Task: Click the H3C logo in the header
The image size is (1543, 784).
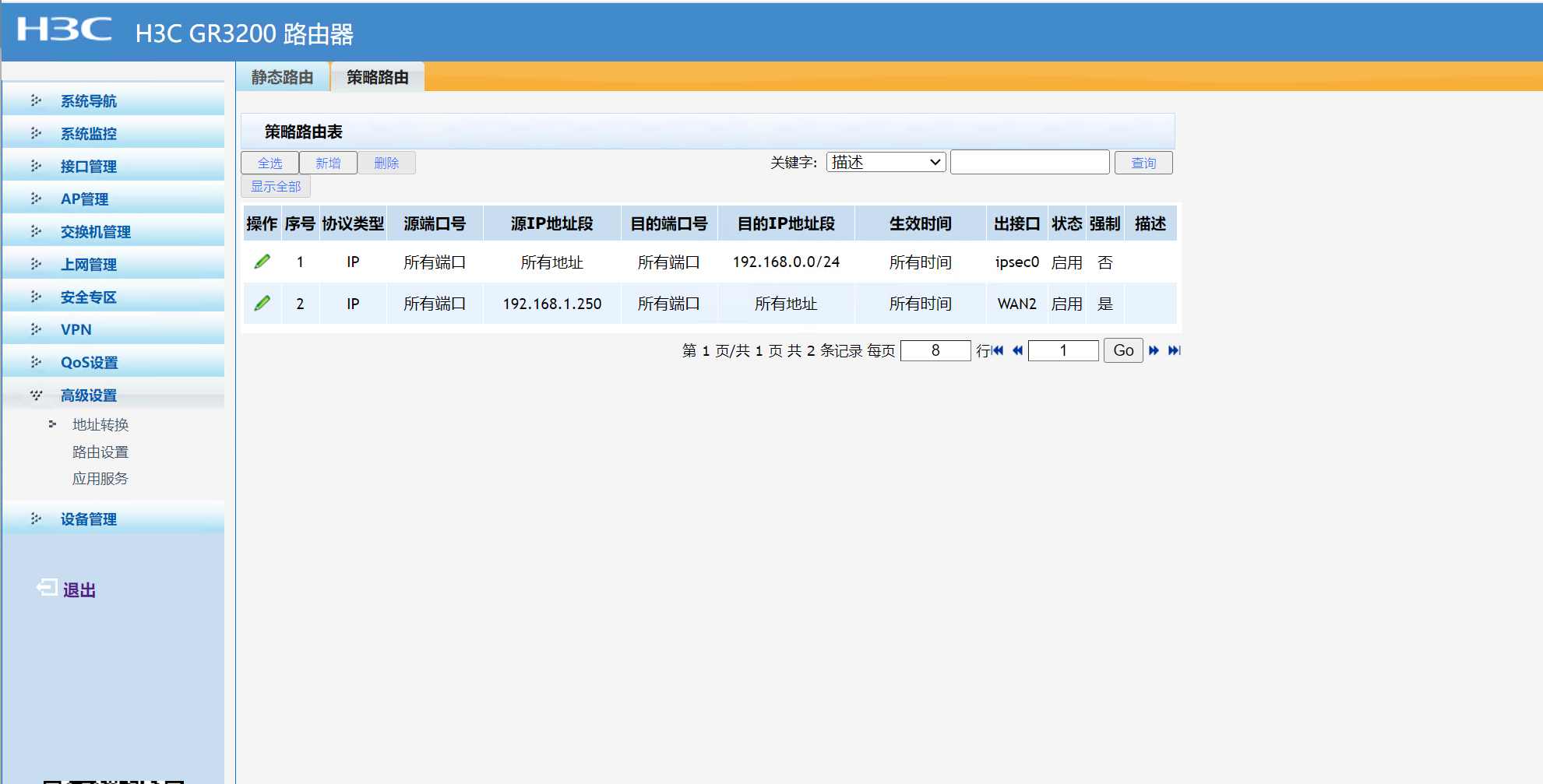Action: (65, 30)
